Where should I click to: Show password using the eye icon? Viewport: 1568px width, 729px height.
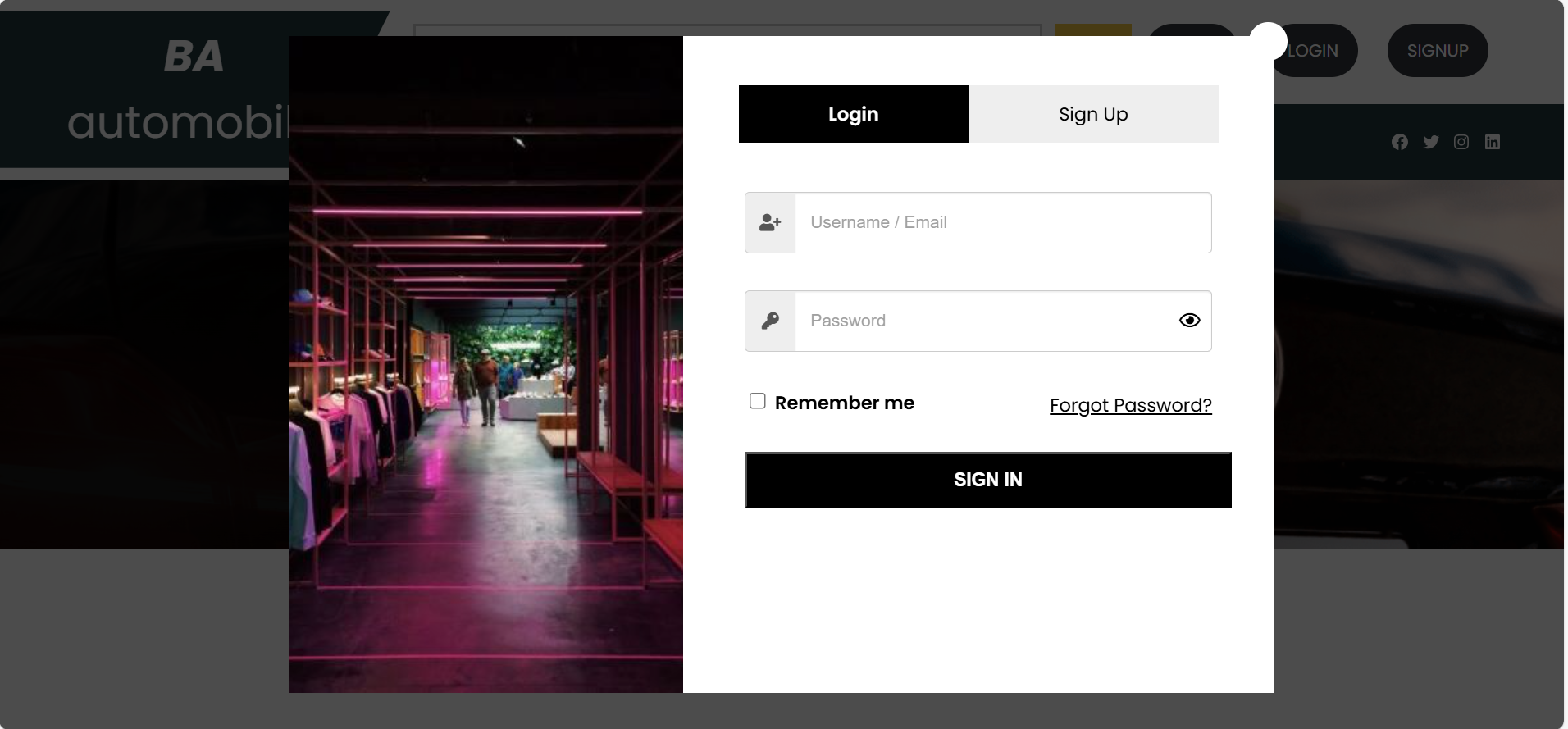point(1189,321)
